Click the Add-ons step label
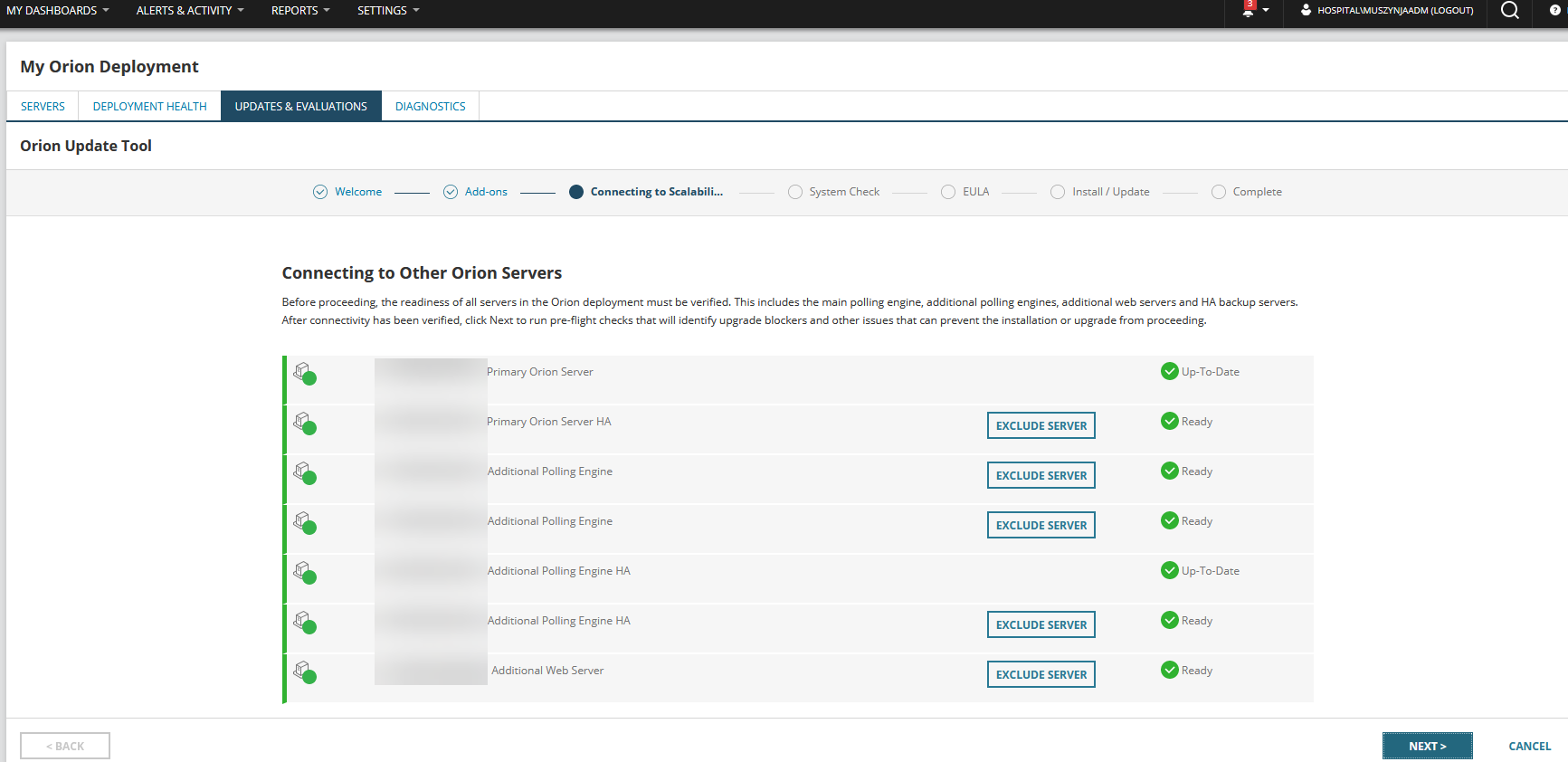 coord(486,192)
